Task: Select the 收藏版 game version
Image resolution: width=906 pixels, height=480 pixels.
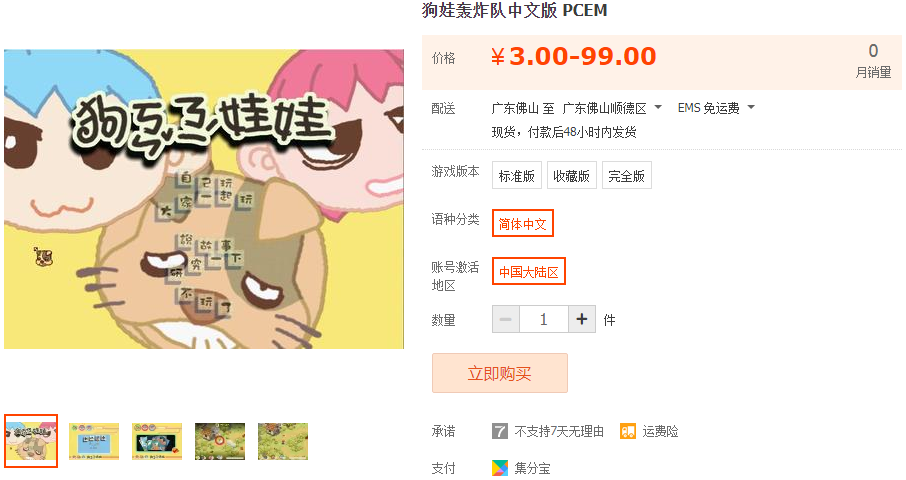Action: tap(571, 176)
